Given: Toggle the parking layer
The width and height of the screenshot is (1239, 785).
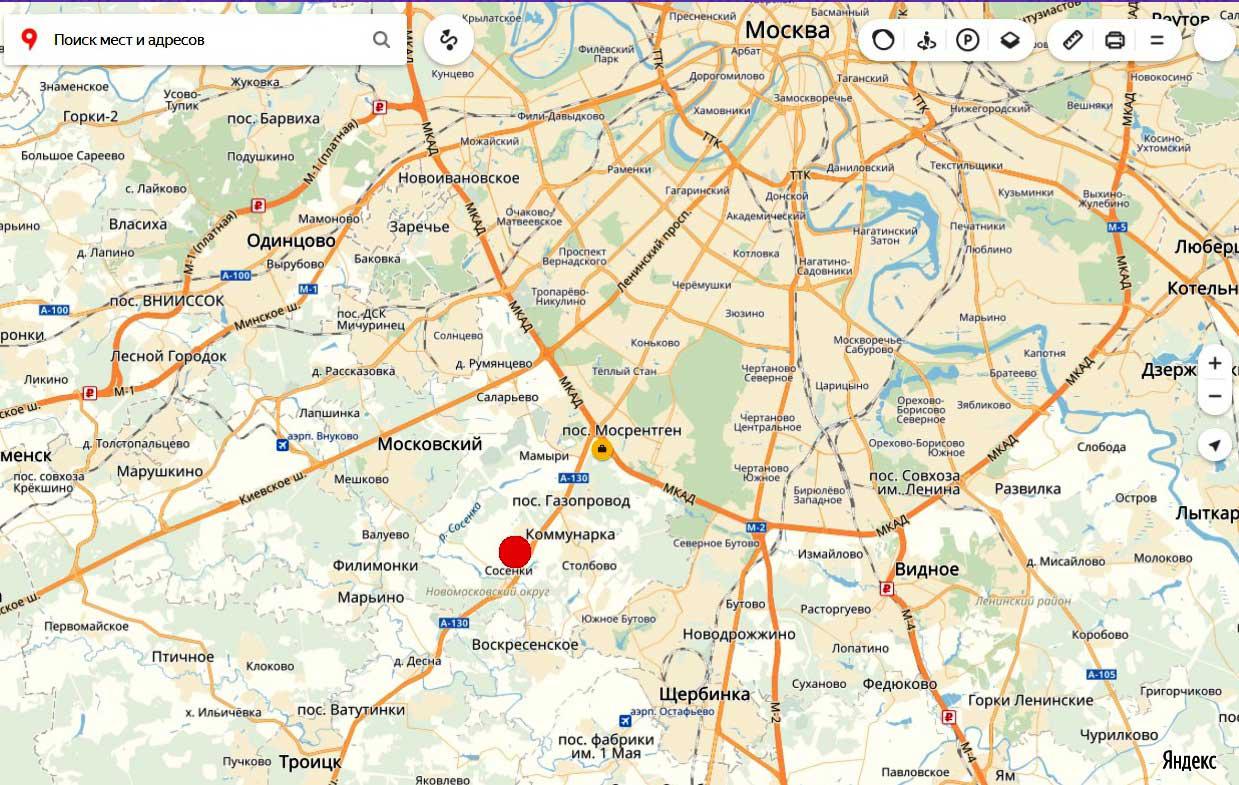Looking at the screenshot, I should tap(967, 40).
